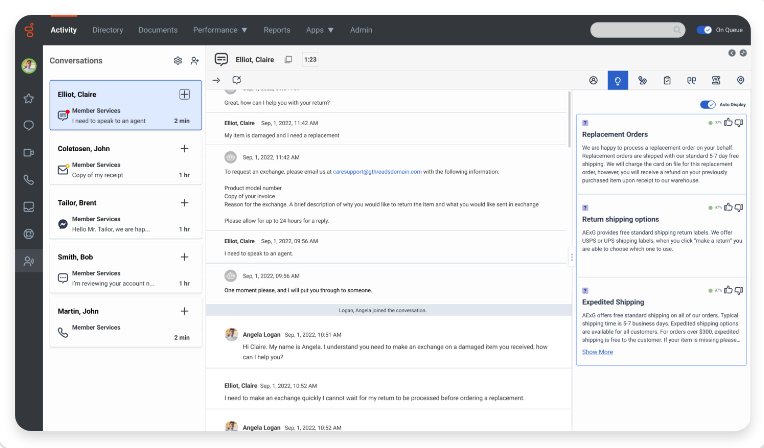This screenshot has width=764, height=448.
Task: Expand the Apps dropdown menu
Action: pos(320,30)
